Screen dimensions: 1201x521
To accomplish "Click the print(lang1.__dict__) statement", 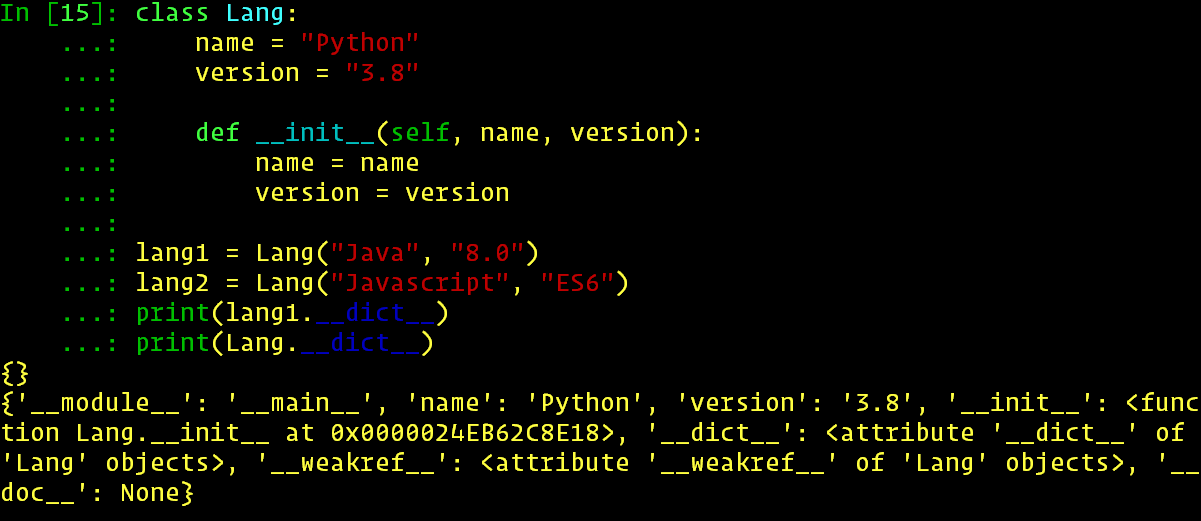I will [x=292, y=313].
